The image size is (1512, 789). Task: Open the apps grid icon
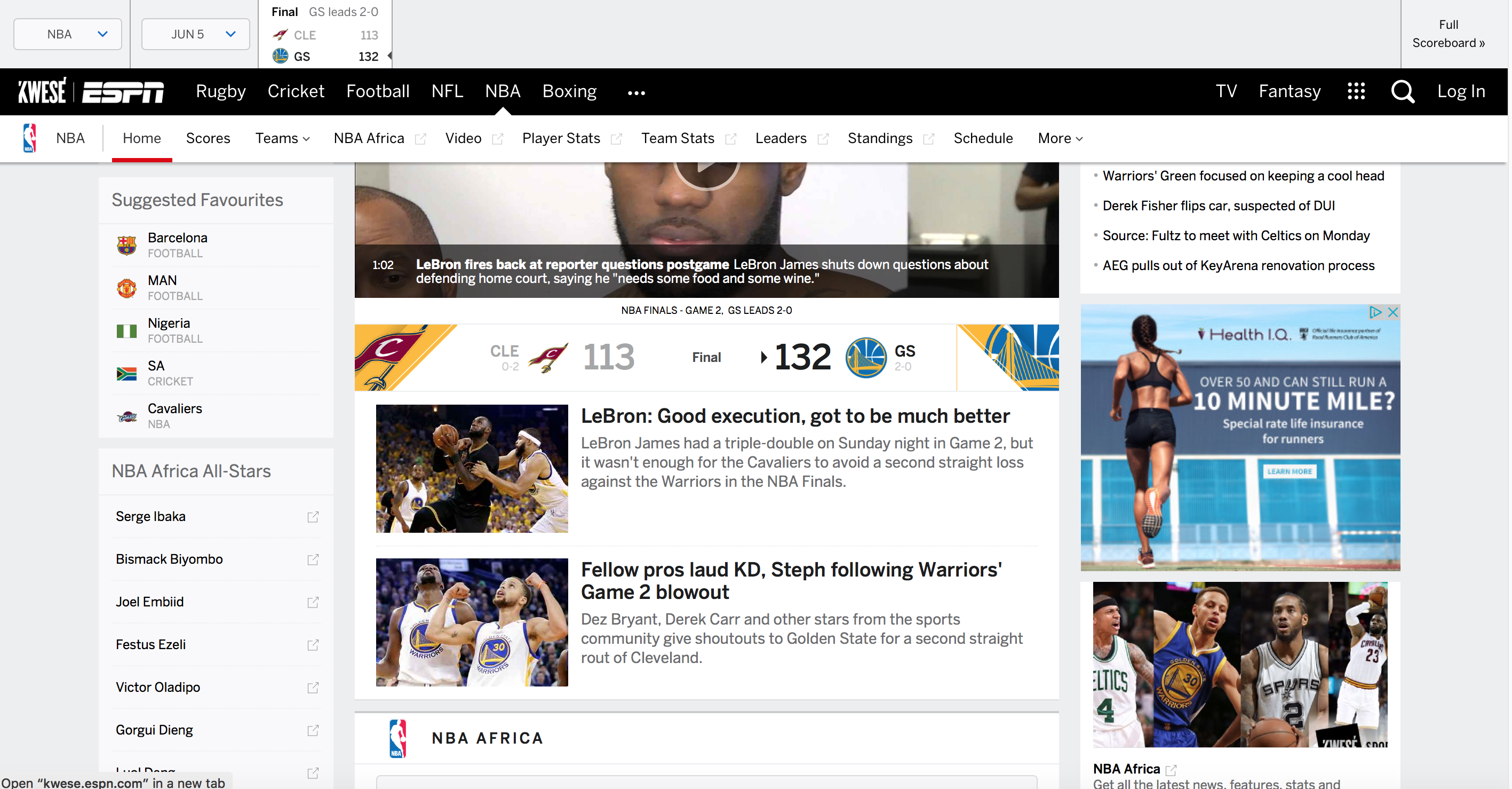[x=1356, y=92]
